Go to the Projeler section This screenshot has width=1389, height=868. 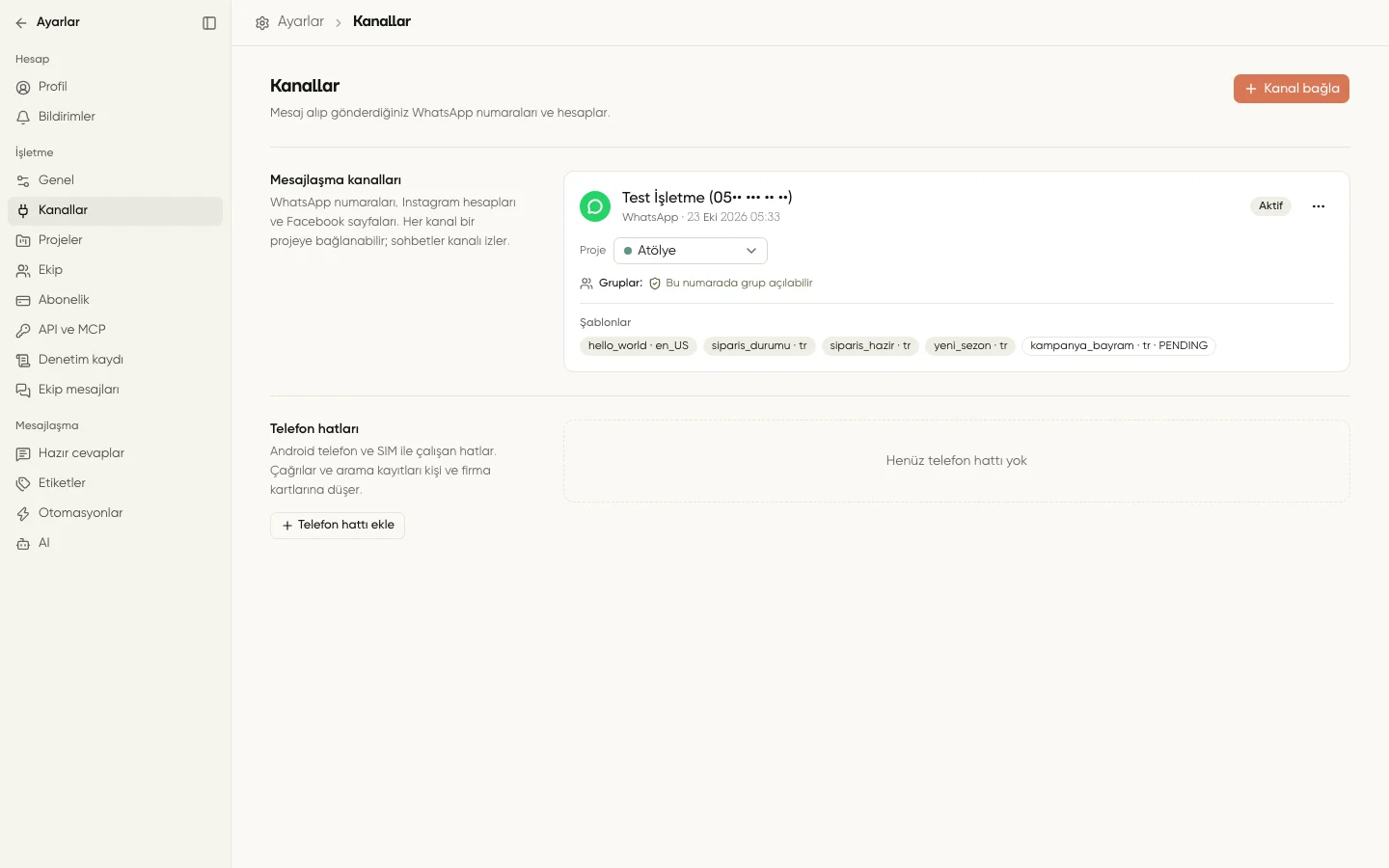(115, 240)
